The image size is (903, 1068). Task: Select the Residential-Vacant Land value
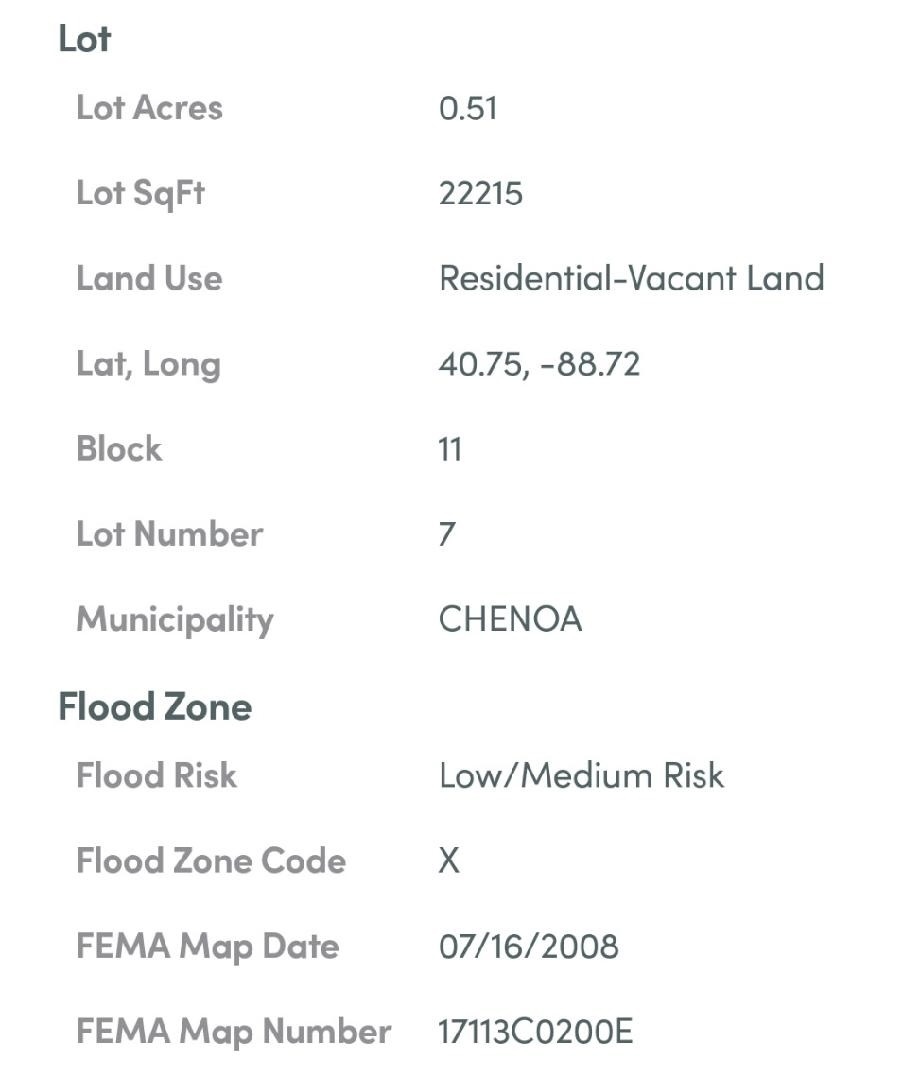pos(631,278)
